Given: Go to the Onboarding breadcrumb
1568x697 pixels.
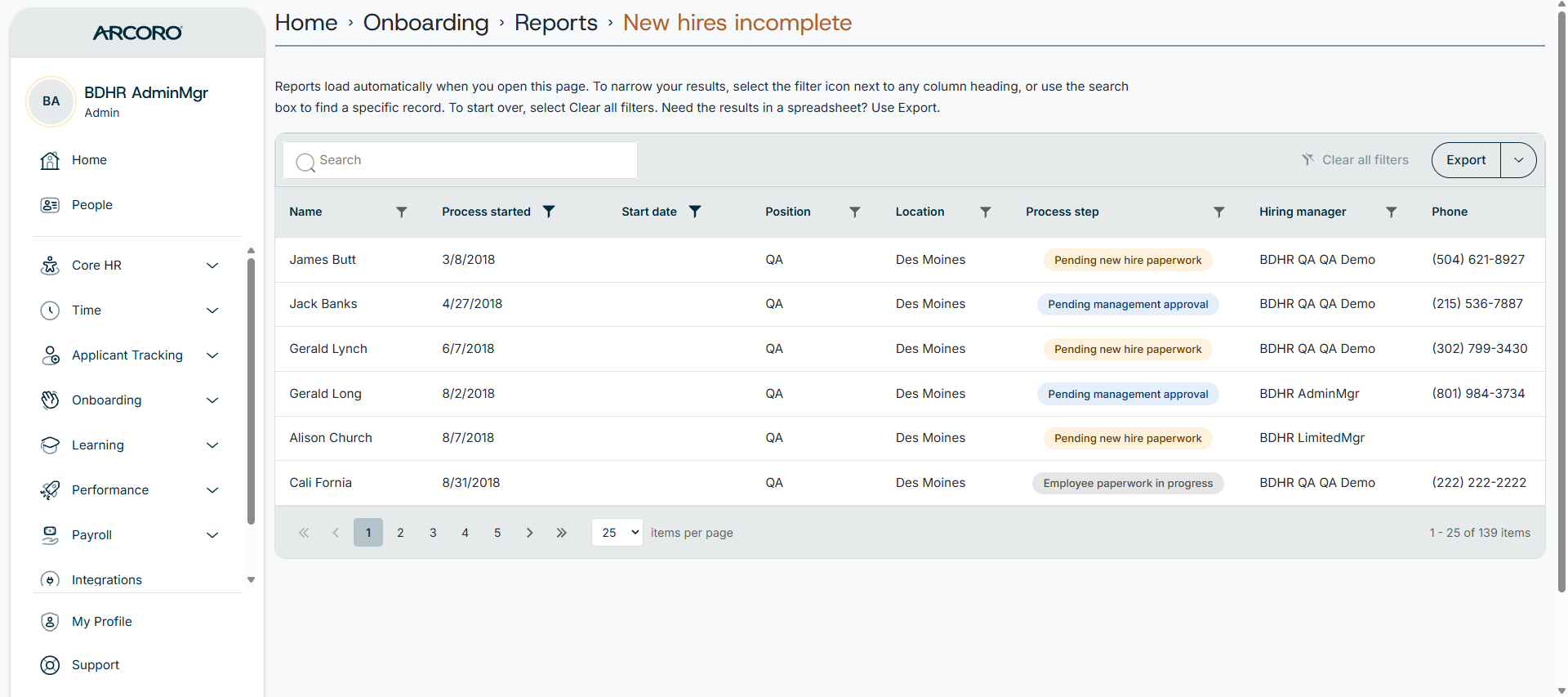Looking at the screenshot, I should point(426,23).
